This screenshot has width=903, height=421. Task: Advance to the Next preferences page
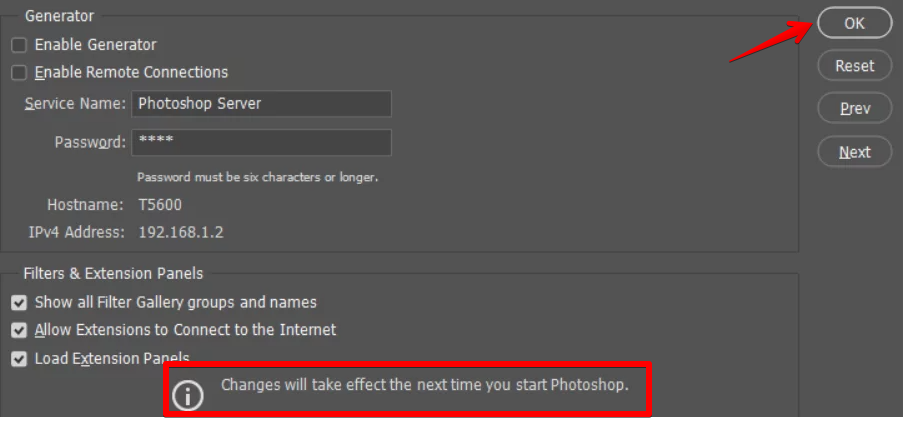(854, 152)
